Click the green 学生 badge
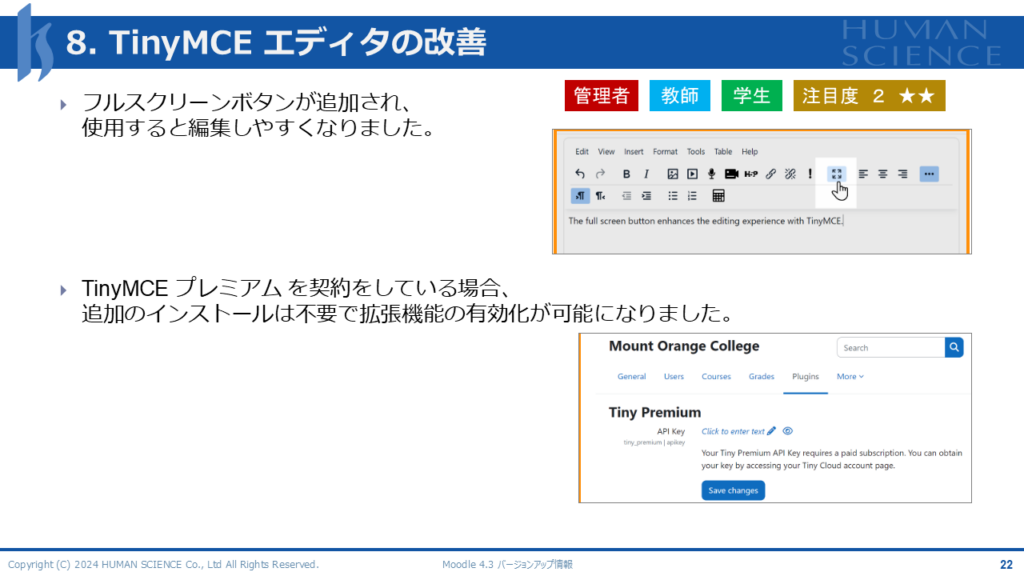Viewport: 1024px width, 576px height. click(x=752, y=96)
